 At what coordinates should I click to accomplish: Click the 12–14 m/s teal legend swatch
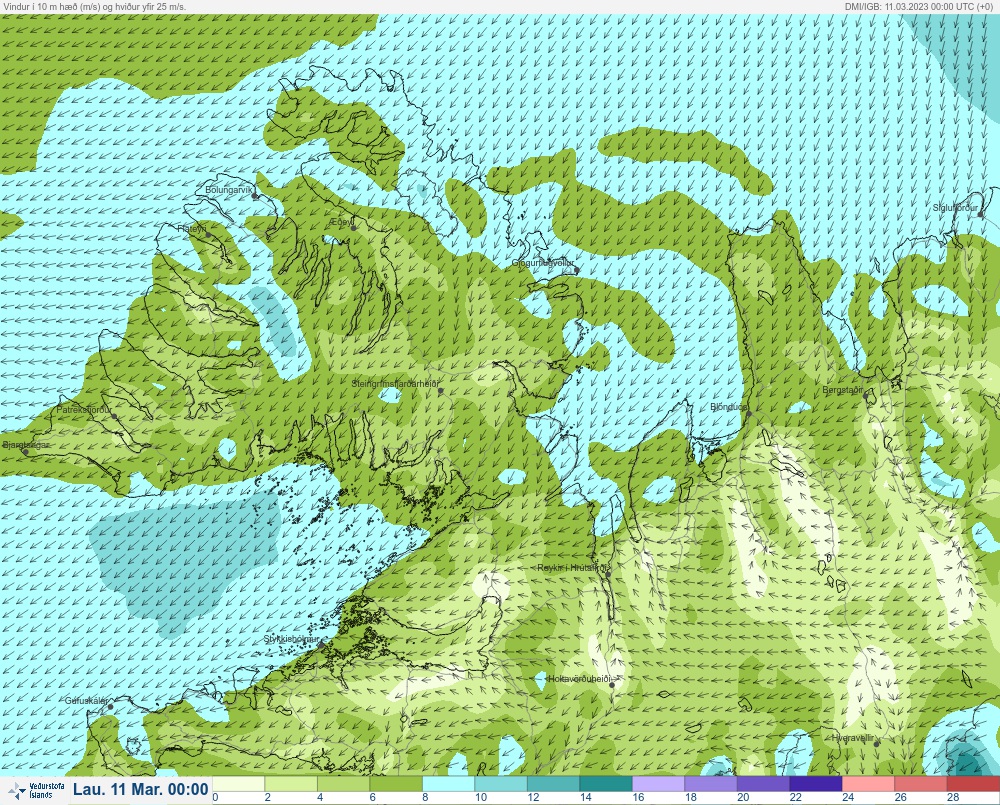[554, 783]
